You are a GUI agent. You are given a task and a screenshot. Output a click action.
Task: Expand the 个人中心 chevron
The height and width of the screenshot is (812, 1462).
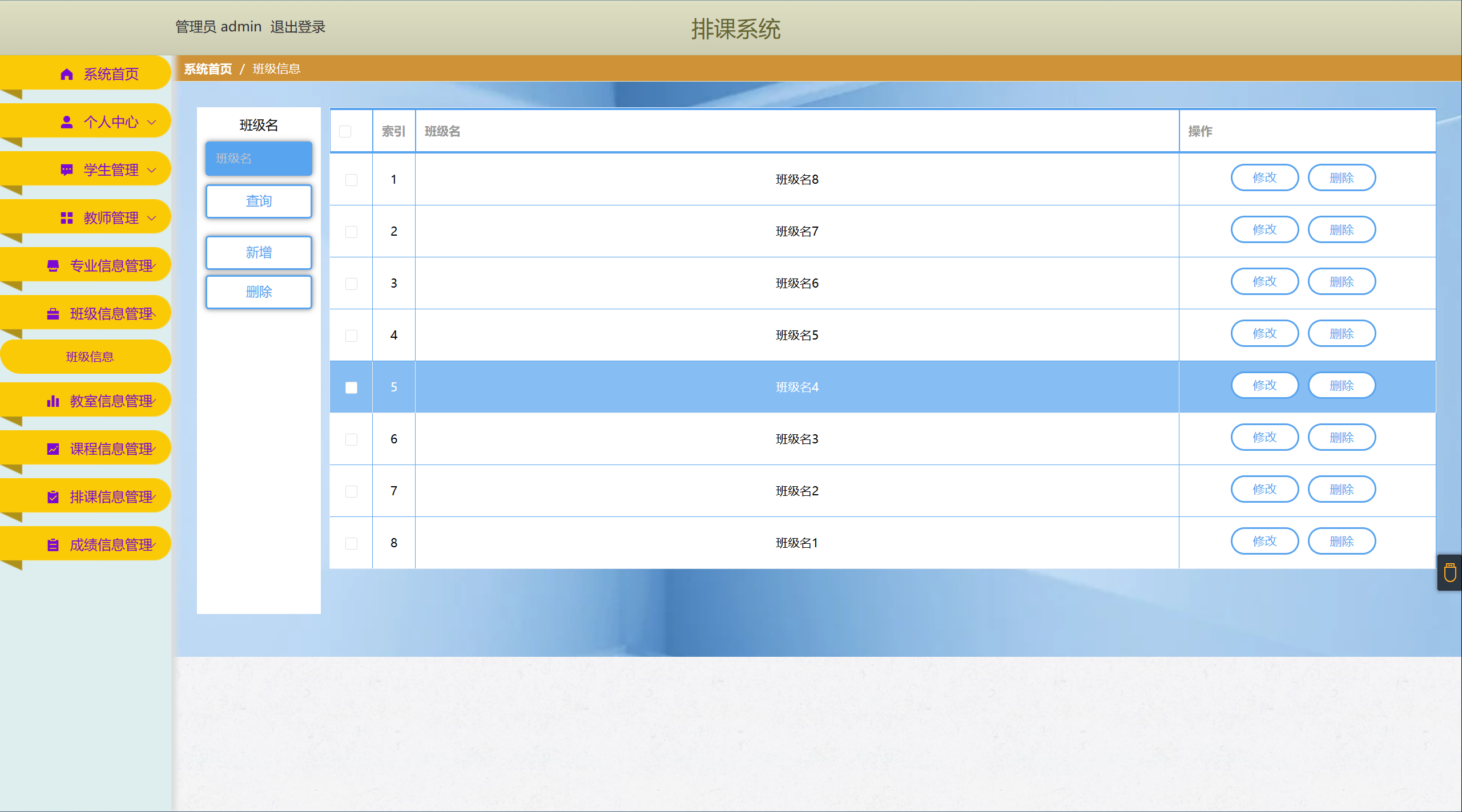pos(152,122)
